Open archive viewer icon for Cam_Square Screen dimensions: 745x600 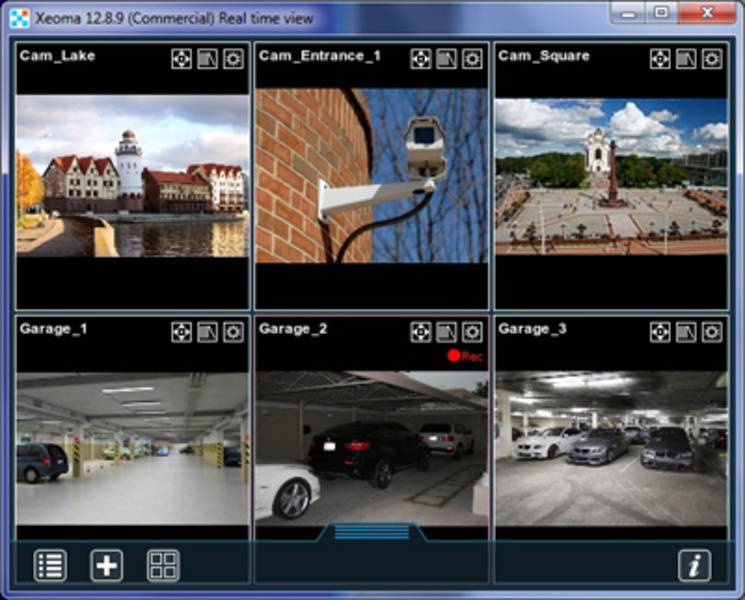click(x=686, y=59)
